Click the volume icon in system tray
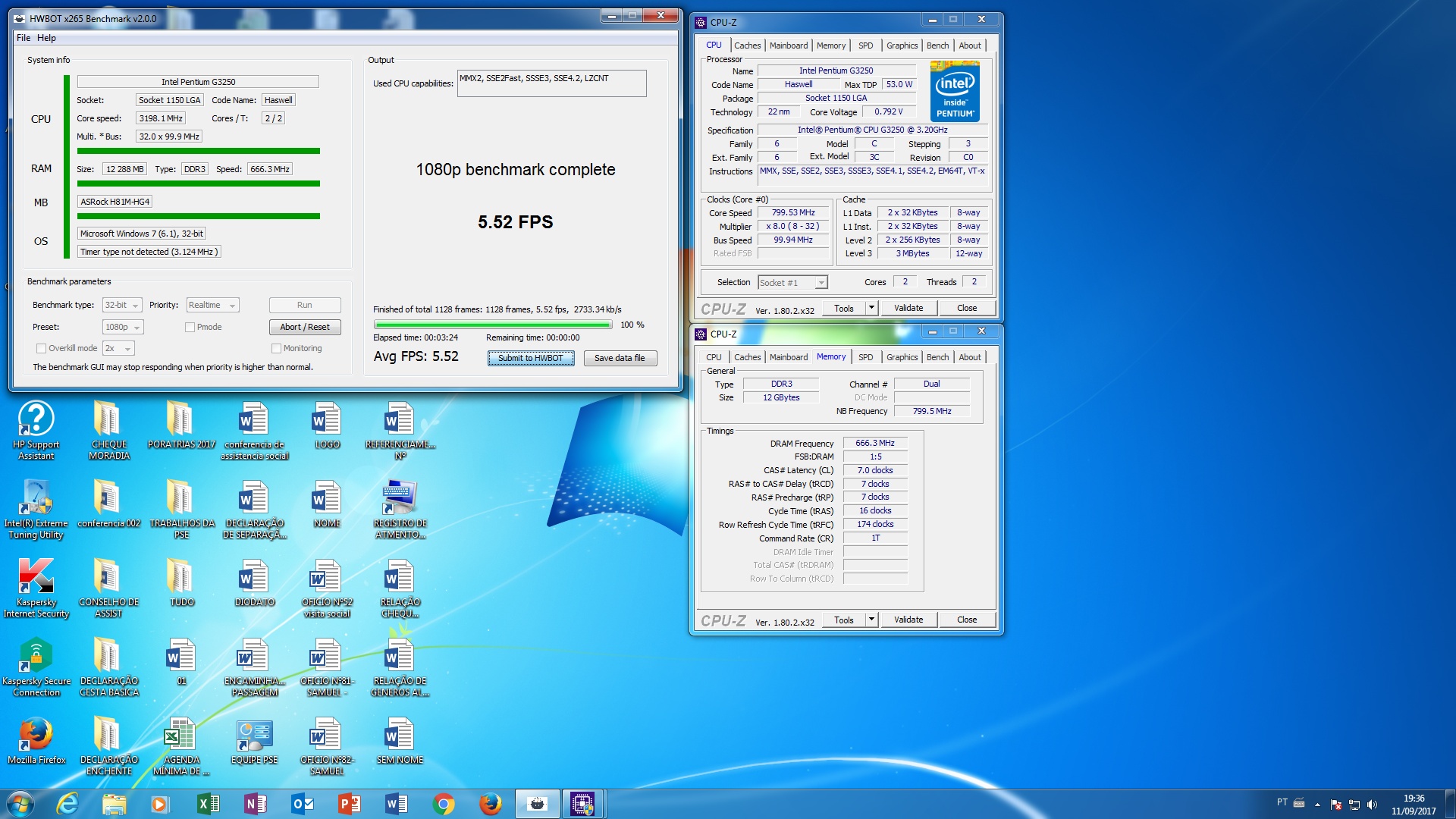Screen dimensions: 1456x819 1372,805
